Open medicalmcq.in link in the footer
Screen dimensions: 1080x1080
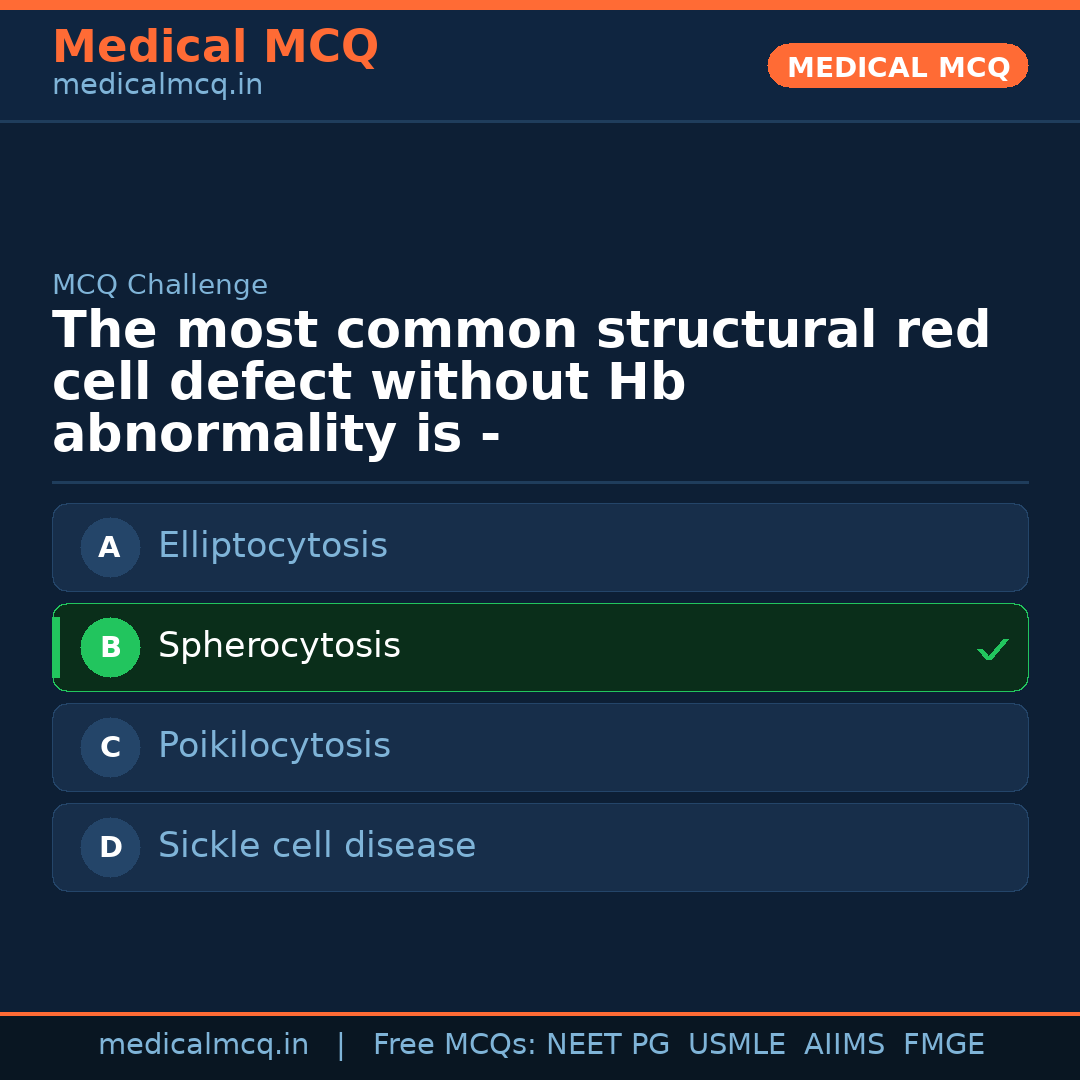click(203, 1045)
